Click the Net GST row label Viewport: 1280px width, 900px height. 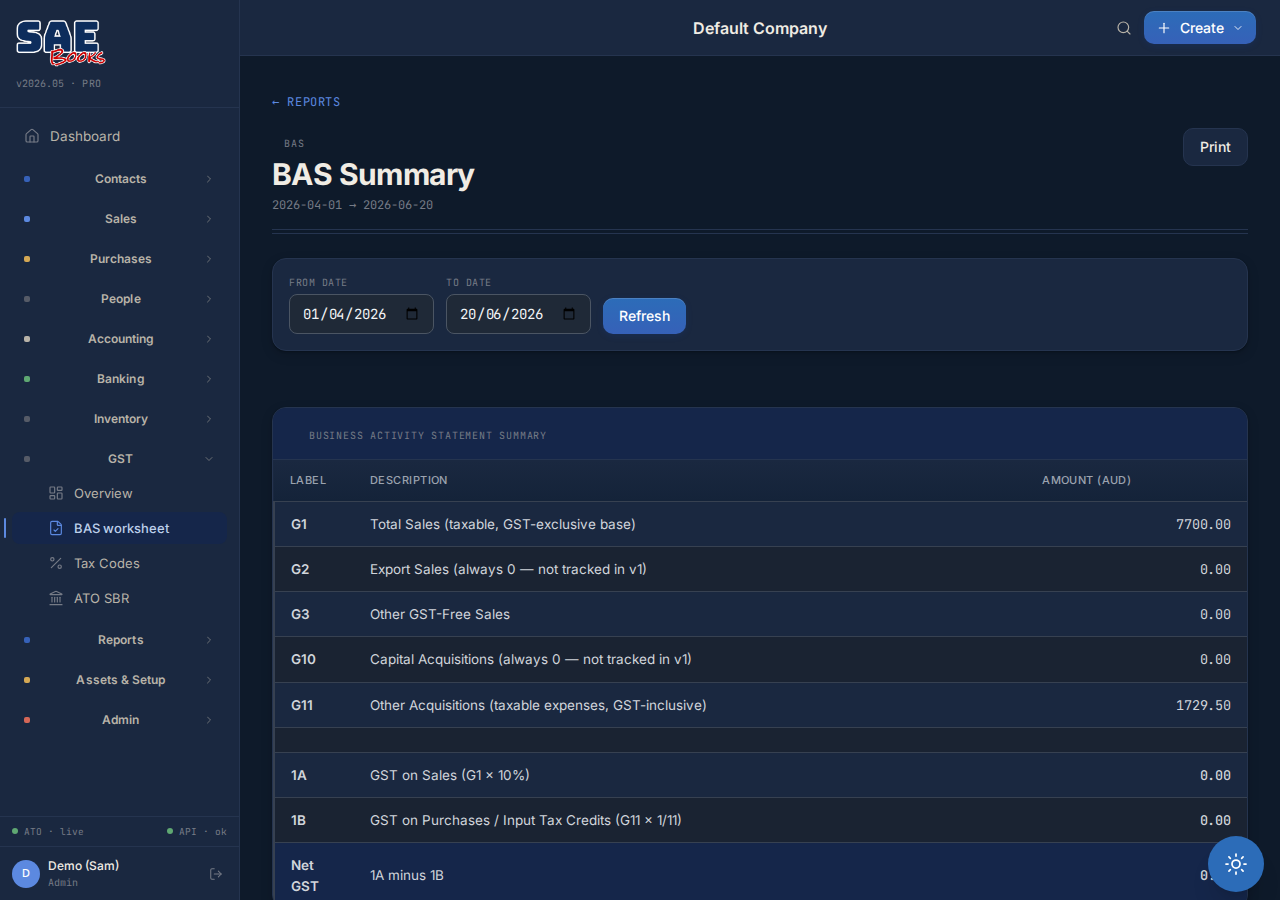coord(304,875)
